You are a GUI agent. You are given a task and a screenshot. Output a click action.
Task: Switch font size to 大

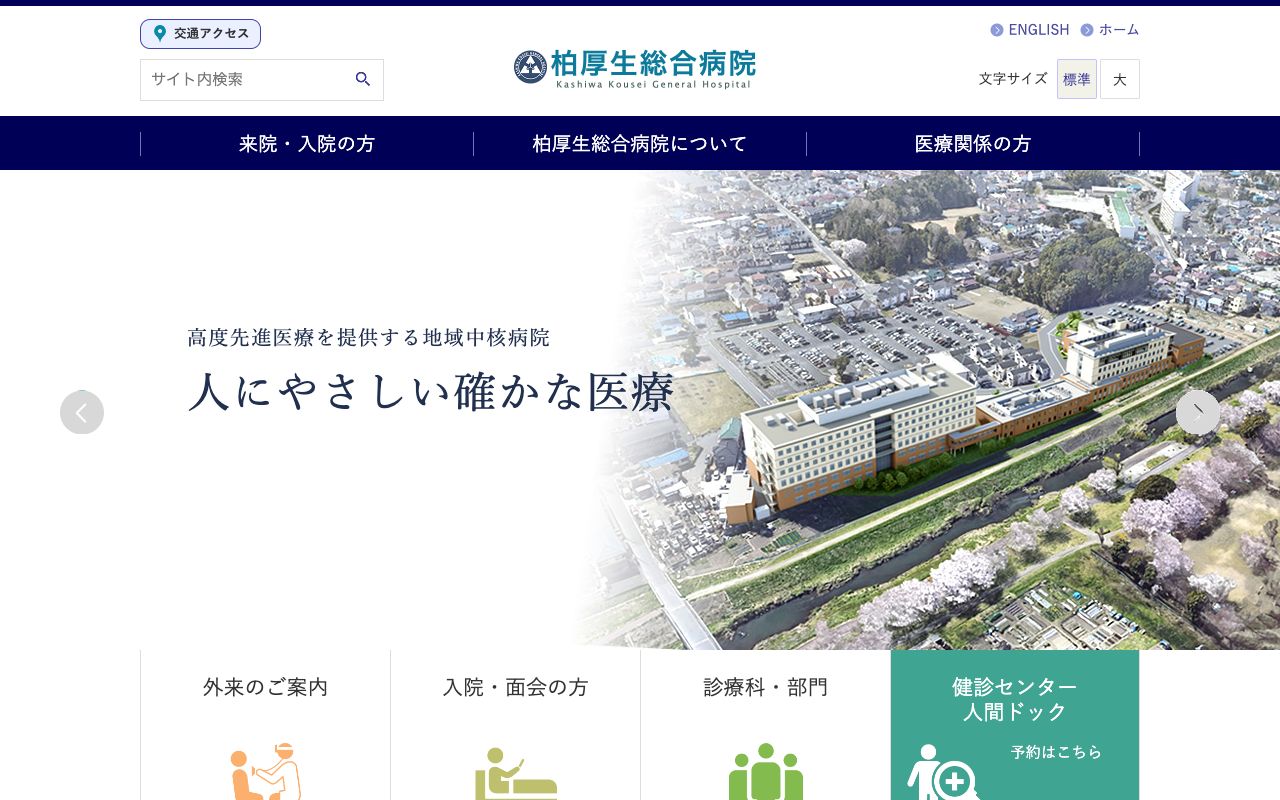point(1120,79)
